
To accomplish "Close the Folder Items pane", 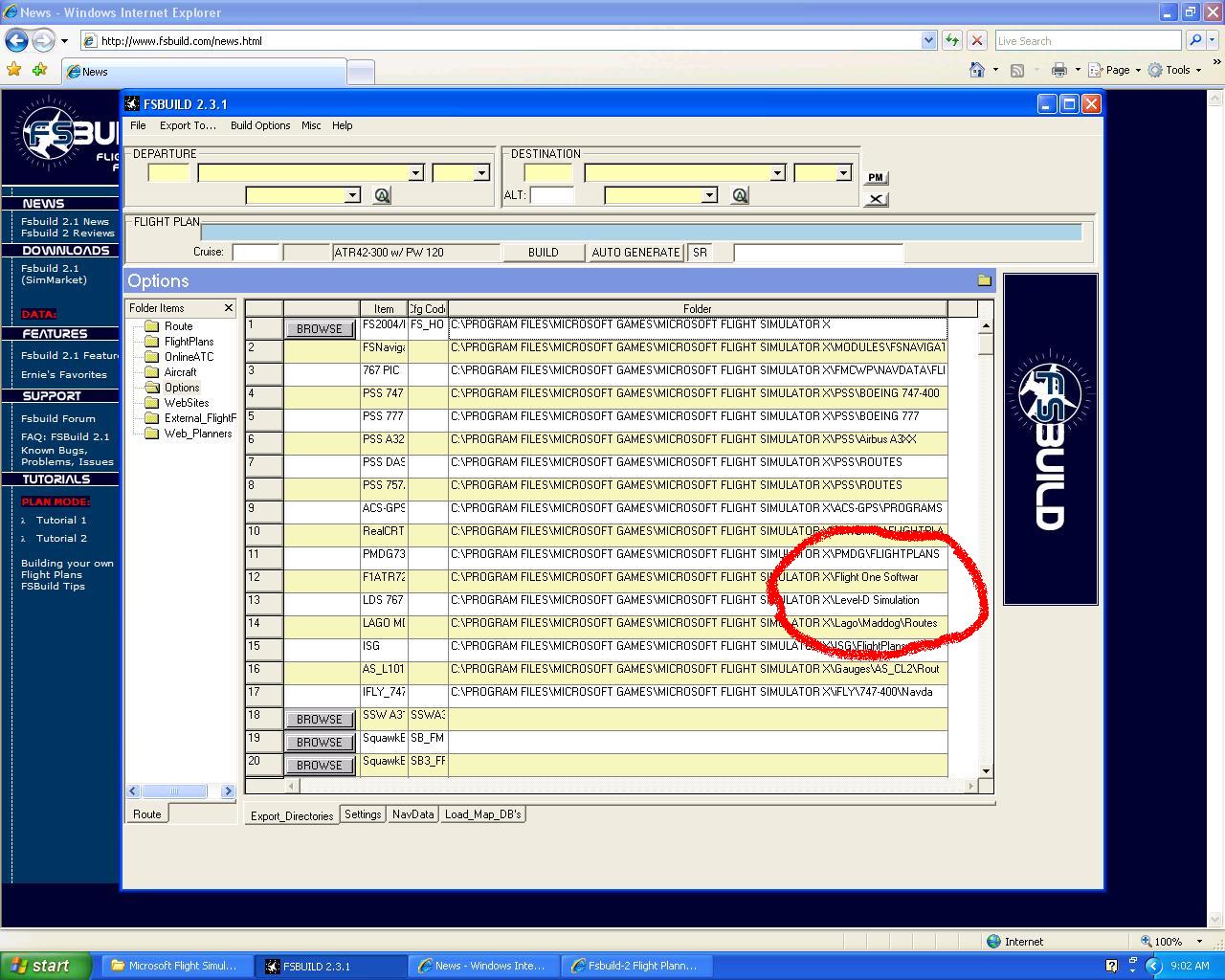I will pyautogui.click(x=228, y=308).
